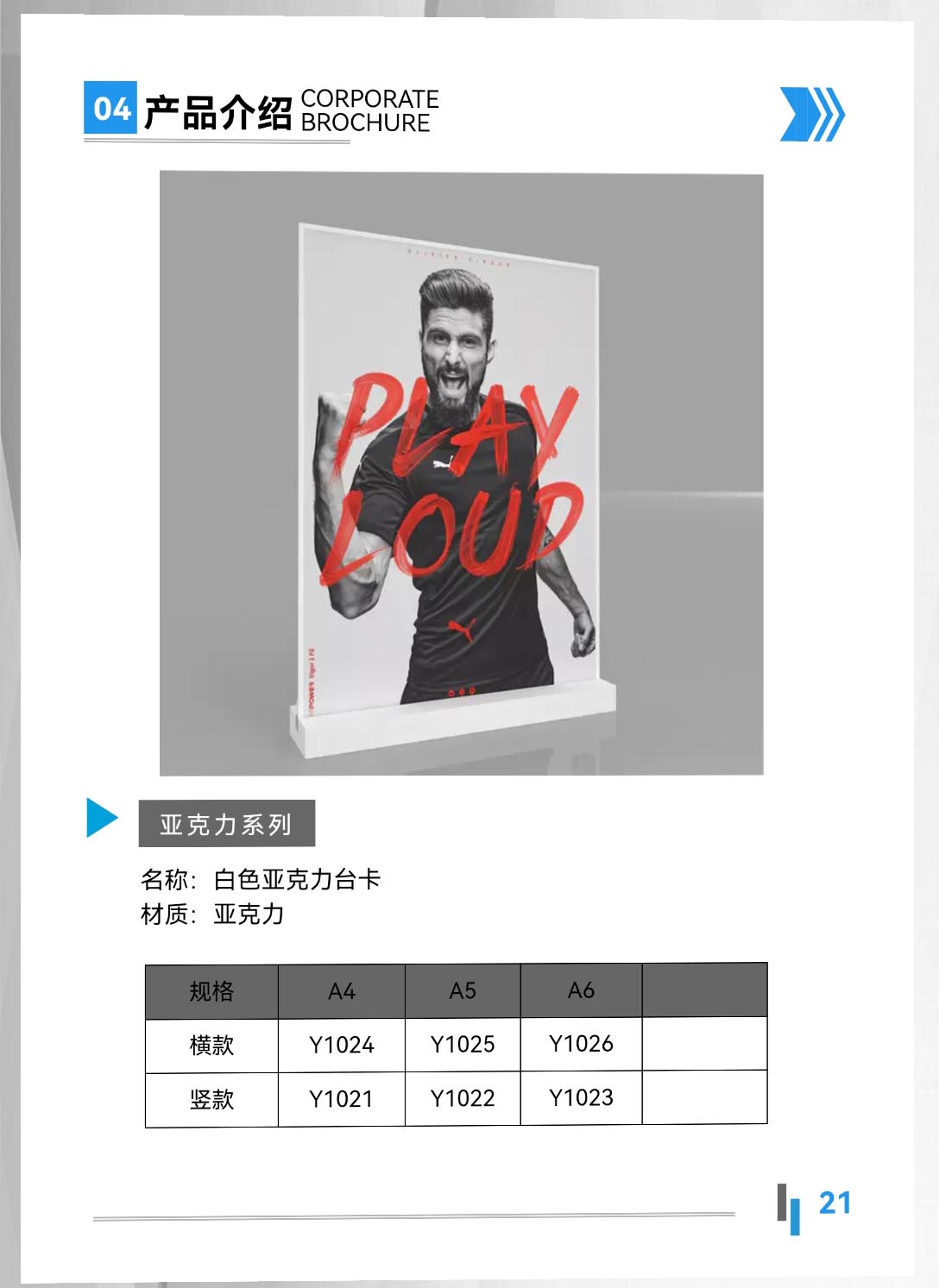Image resolution: width=939 pixels, height=1288 pixels.
Task: Click the page number 21
Action: (x=835, y=1203)
